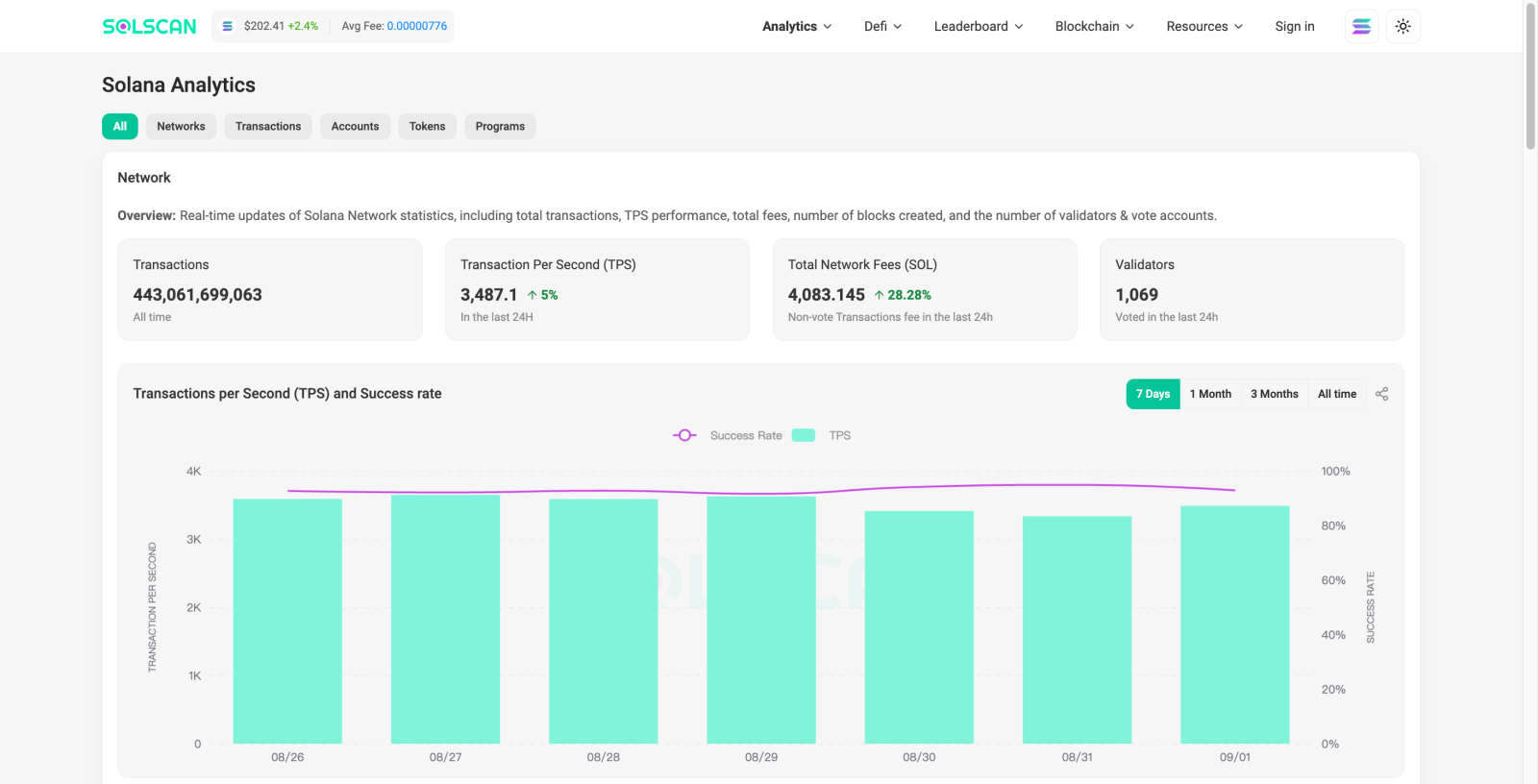This screenshot has height=784, width=1538.
Task: Click the 4K axis label
Action: click(194, 472)
